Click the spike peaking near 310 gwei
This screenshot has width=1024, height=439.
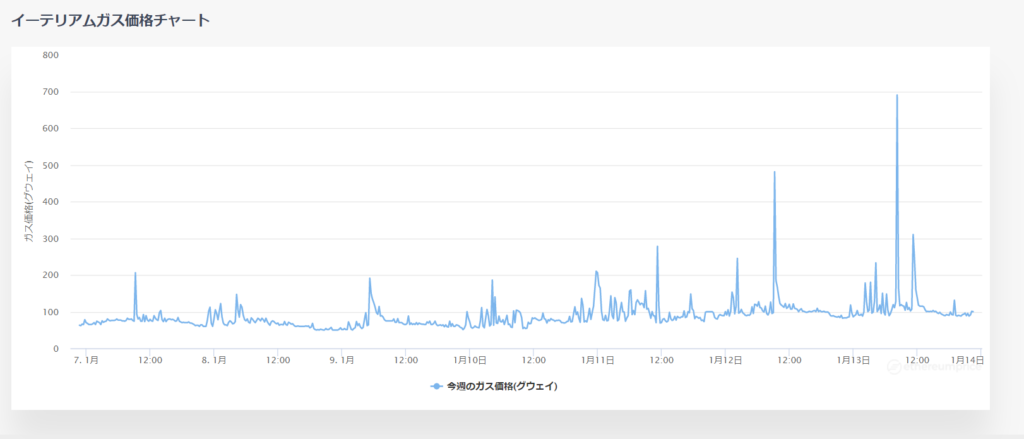click(913, 236)
